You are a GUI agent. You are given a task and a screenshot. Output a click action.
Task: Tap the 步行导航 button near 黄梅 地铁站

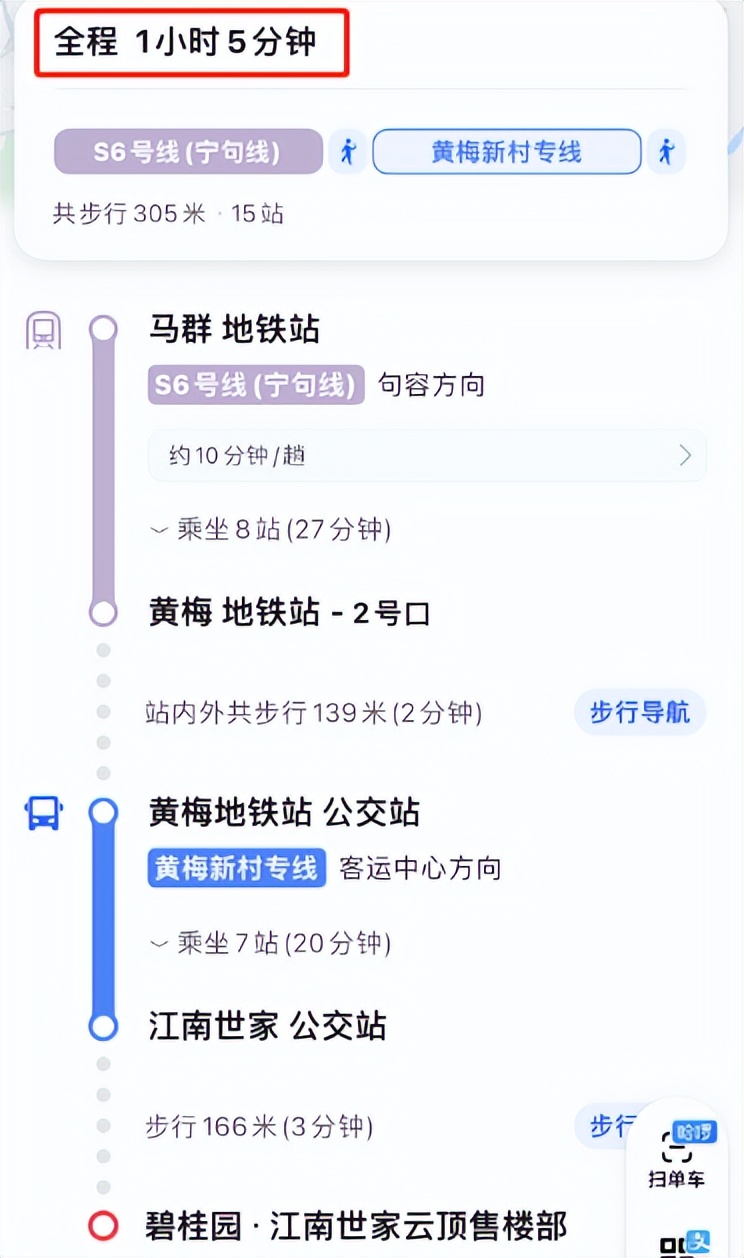[639, 713]
